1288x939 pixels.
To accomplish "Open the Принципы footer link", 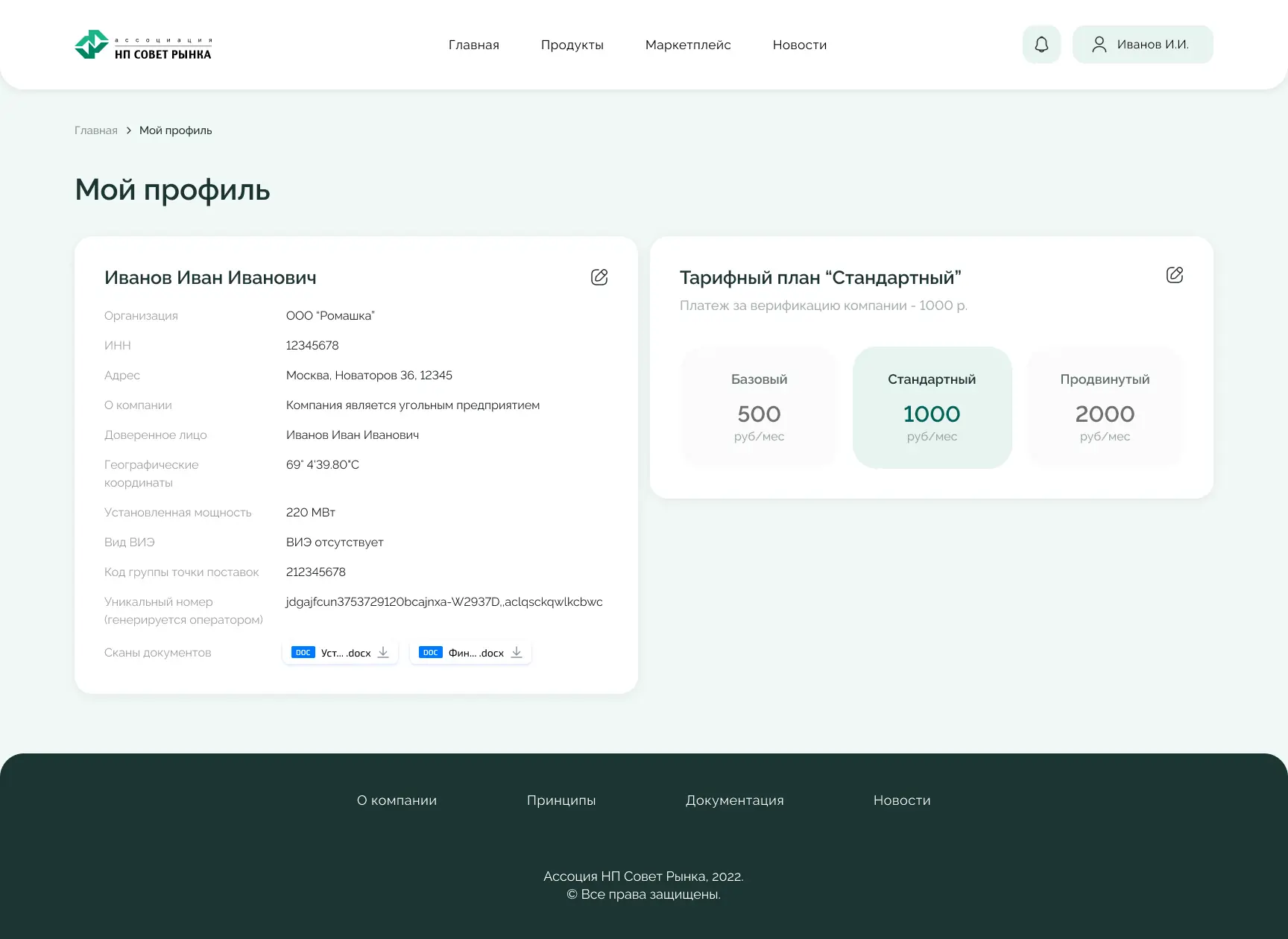I will pyautogui.click(x=561, y=800).
